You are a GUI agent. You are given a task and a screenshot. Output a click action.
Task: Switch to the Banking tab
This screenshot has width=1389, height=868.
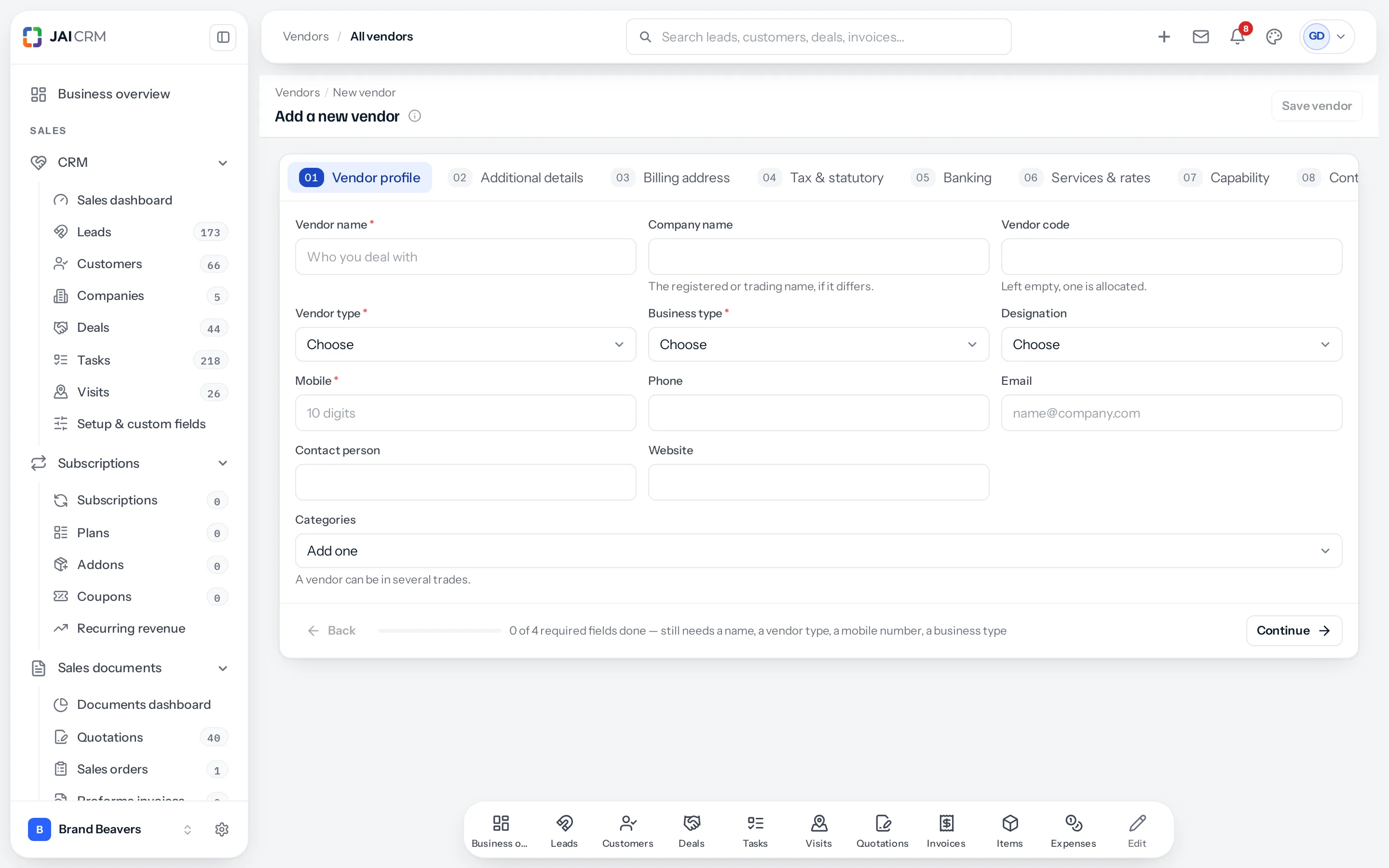point(952,177)
